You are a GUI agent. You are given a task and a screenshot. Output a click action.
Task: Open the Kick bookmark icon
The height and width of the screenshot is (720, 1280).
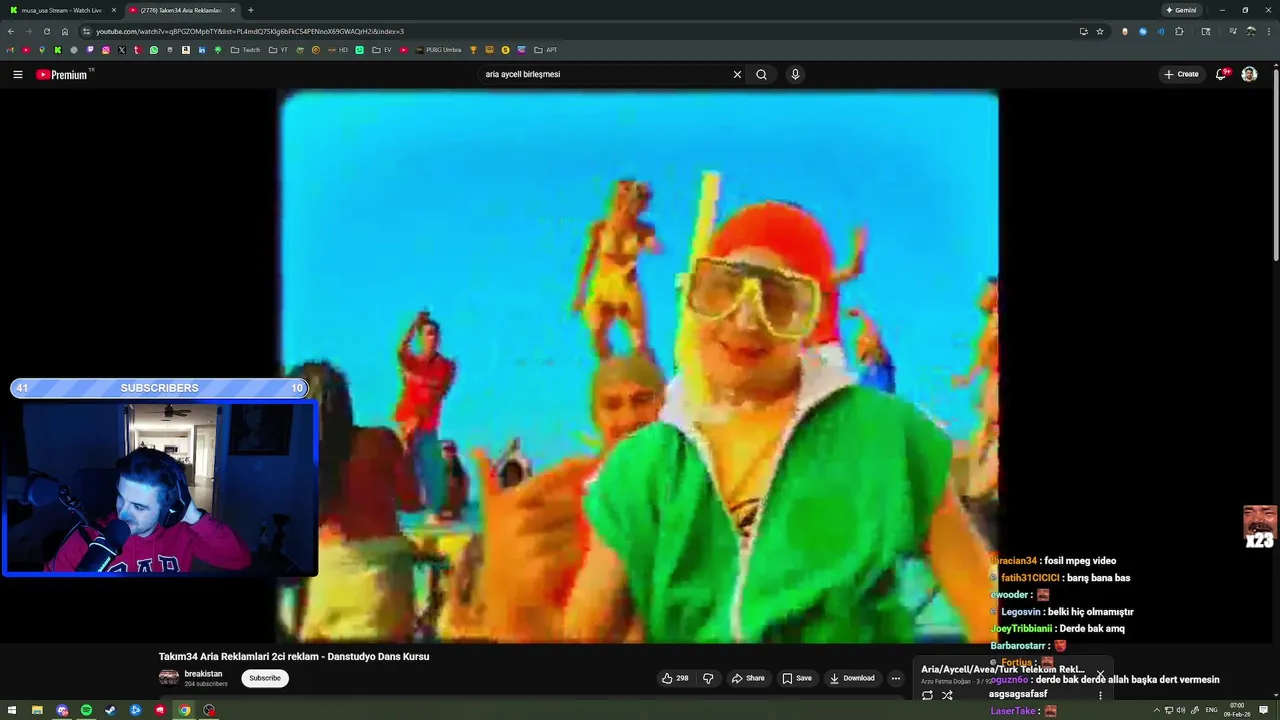tap(58, 50)
